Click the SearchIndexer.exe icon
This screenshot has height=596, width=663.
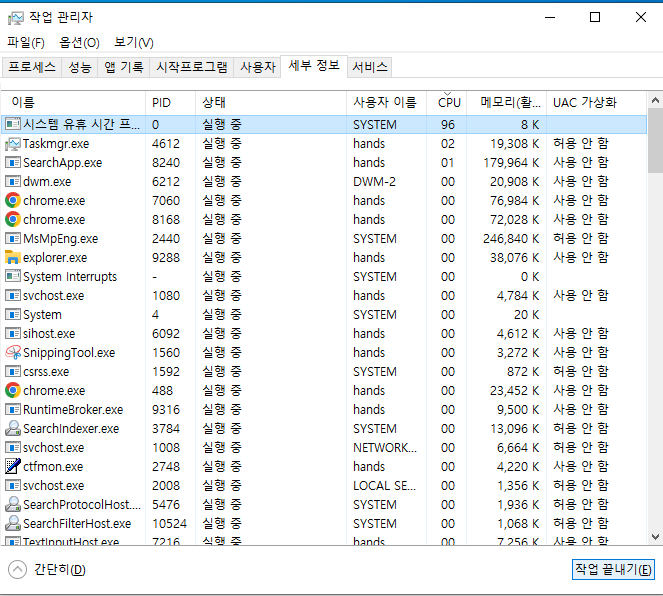[13, 429]
